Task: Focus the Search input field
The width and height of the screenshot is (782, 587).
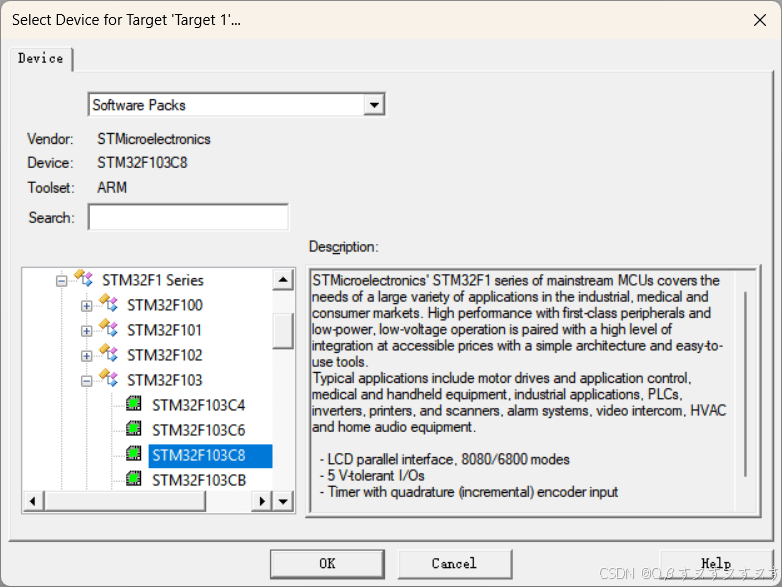Action: click(188, 217)
